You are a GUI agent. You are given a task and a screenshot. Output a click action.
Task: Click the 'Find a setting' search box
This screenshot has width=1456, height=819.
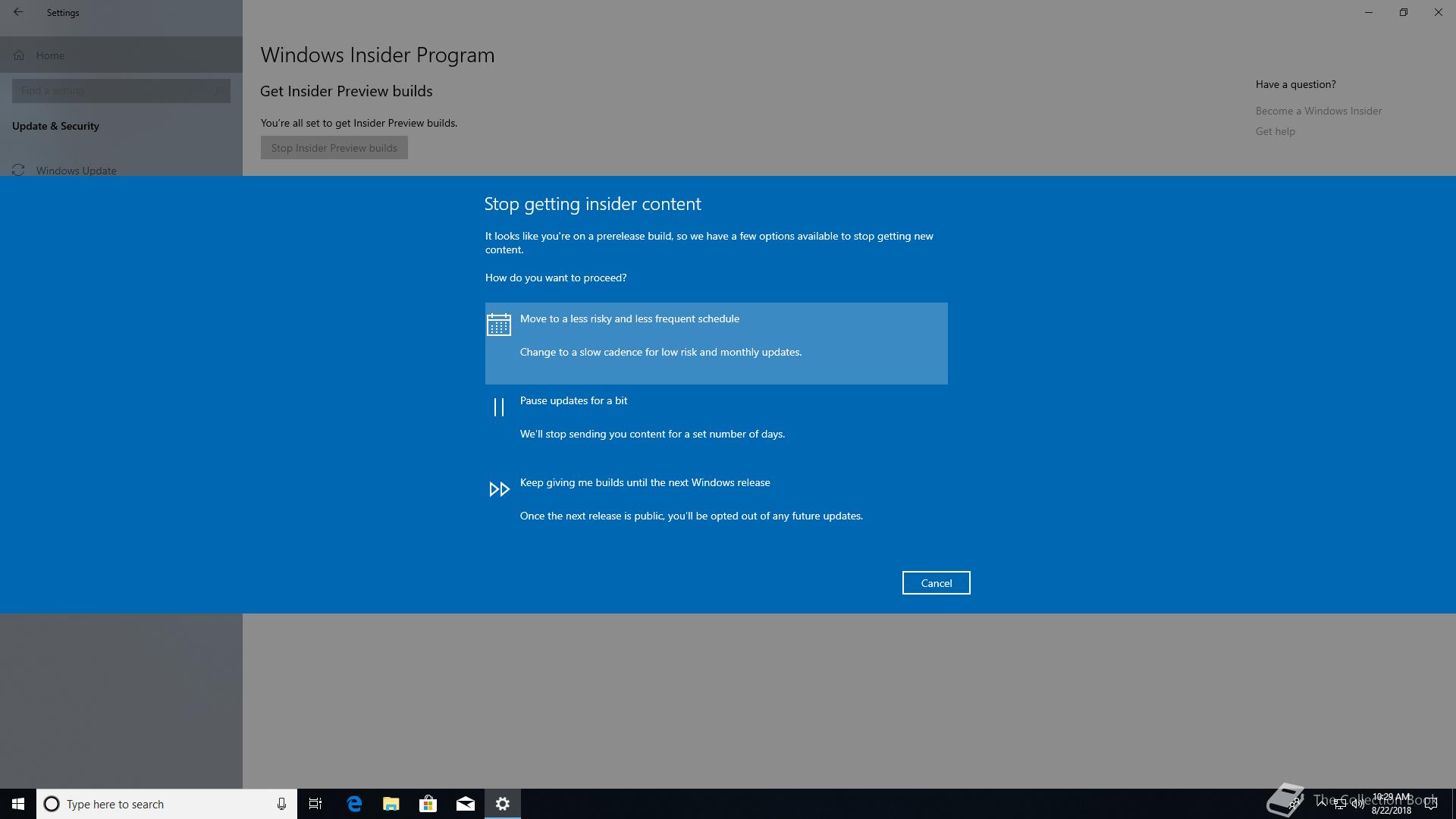(x=121, y=91)
